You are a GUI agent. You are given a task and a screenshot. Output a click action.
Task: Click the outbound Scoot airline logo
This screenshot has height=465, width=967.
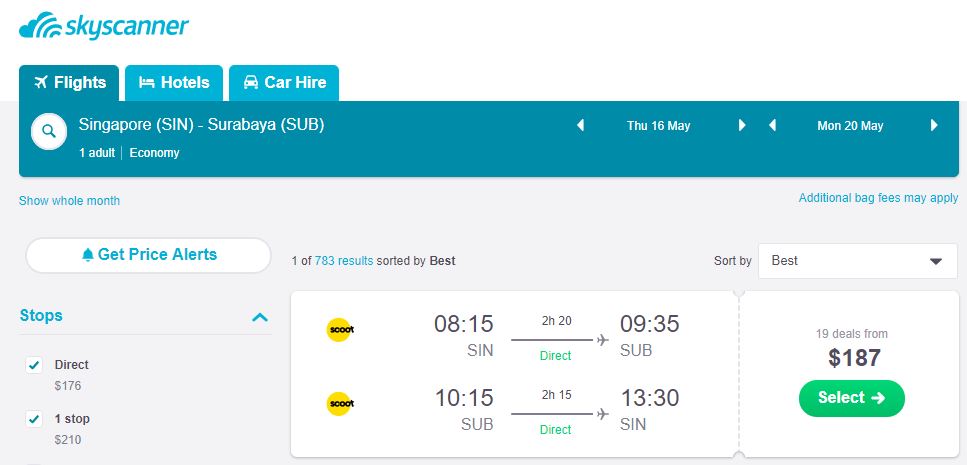click(340, 329)
